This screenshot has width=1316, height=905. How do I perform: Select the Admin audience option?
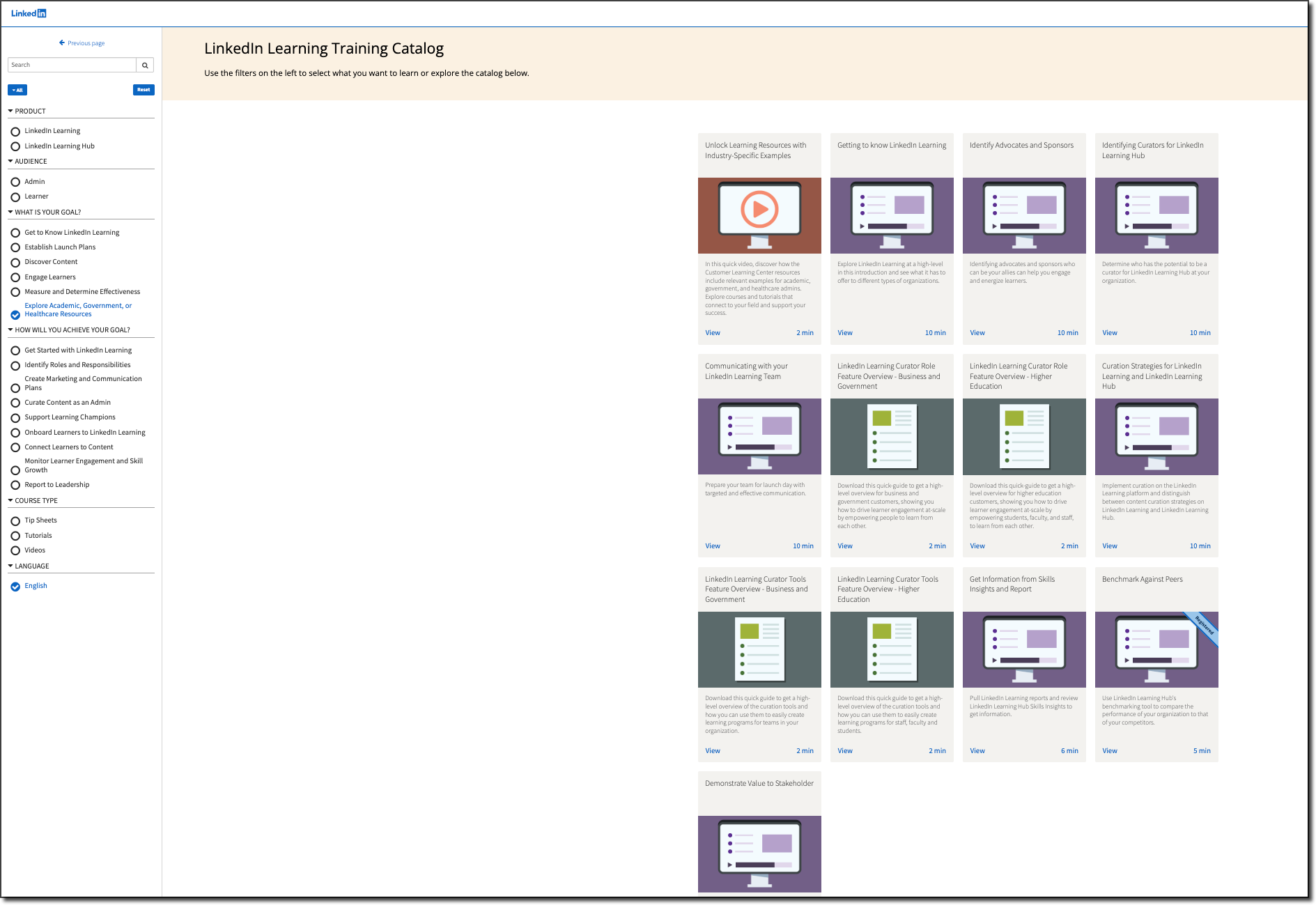tap(15, 182)
